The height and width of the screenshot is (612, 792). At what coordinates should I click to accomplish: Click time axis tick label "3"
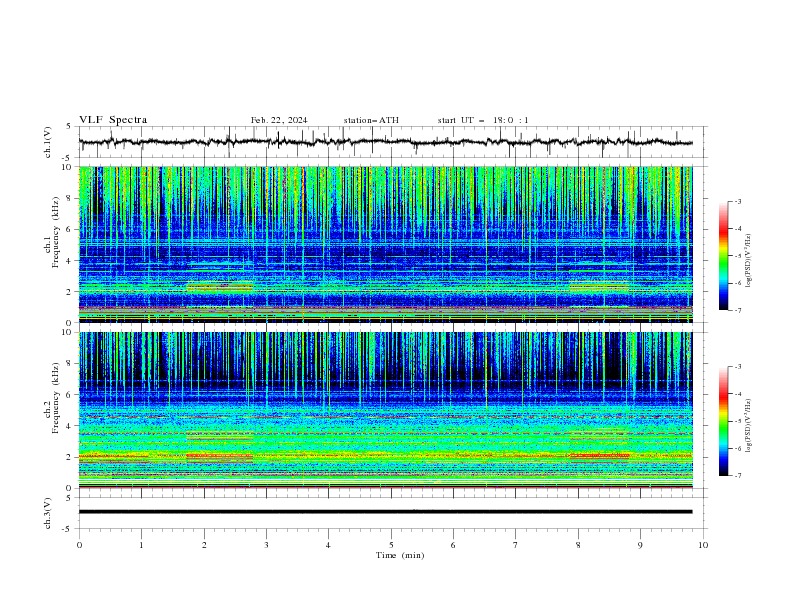click(266, 545)
